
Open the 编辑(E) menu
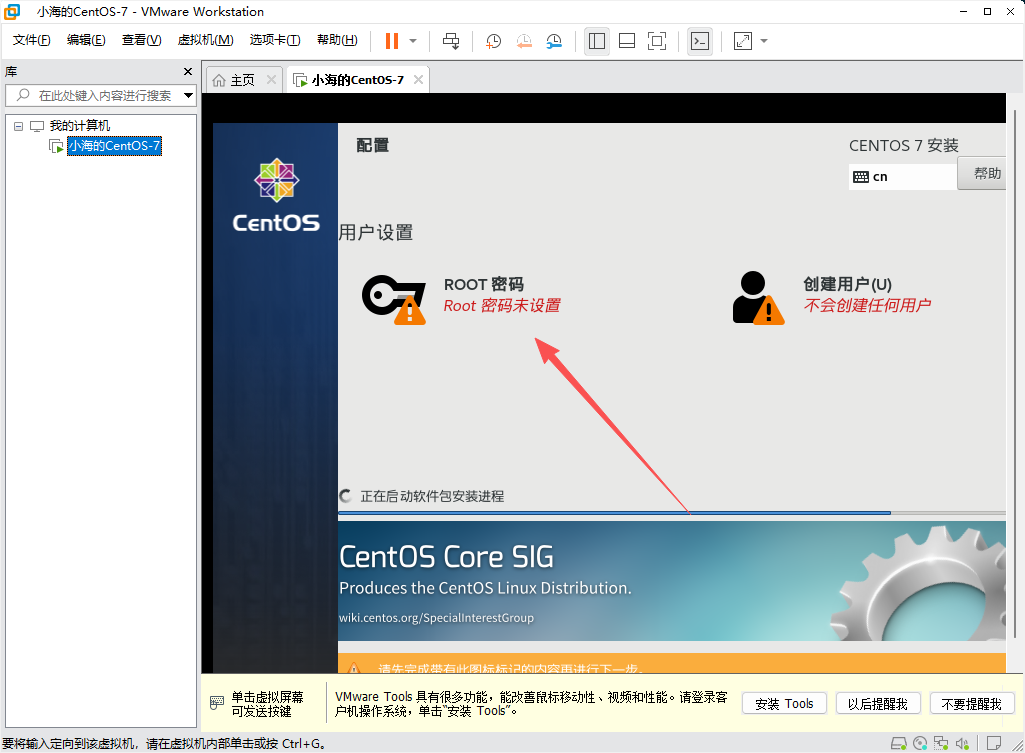point(86,40)
